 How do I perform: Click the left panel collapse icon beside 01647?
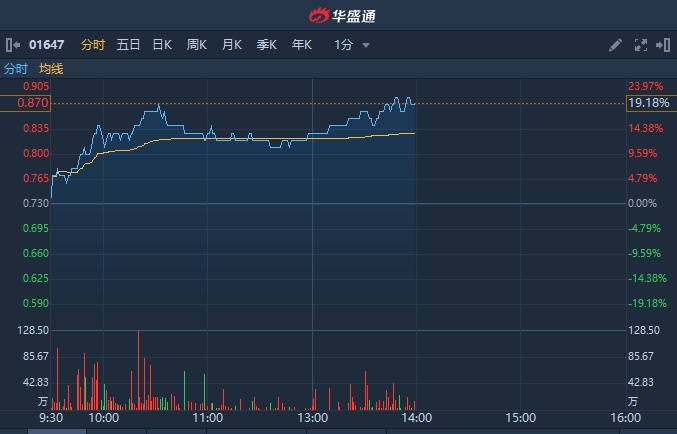[x=13, y=45]
